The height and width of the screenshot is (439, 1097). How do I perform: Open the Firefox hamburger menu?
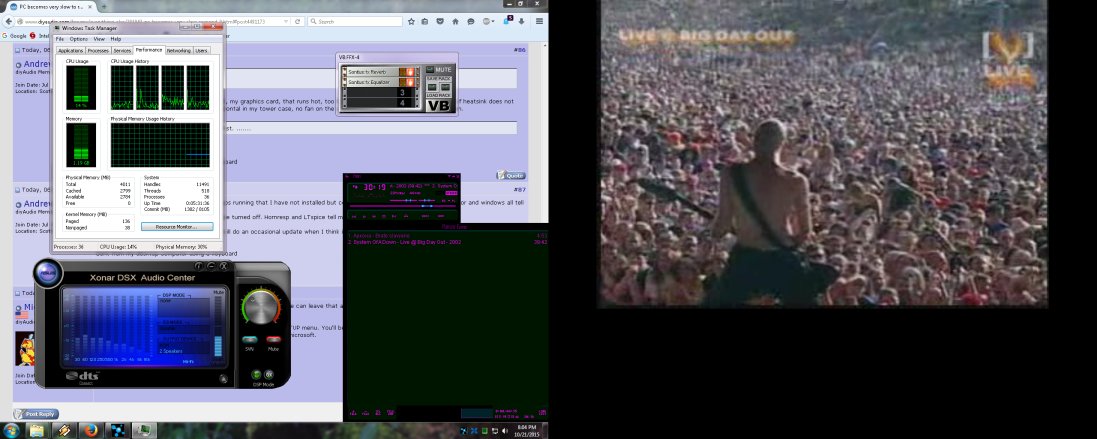[539, 22]
